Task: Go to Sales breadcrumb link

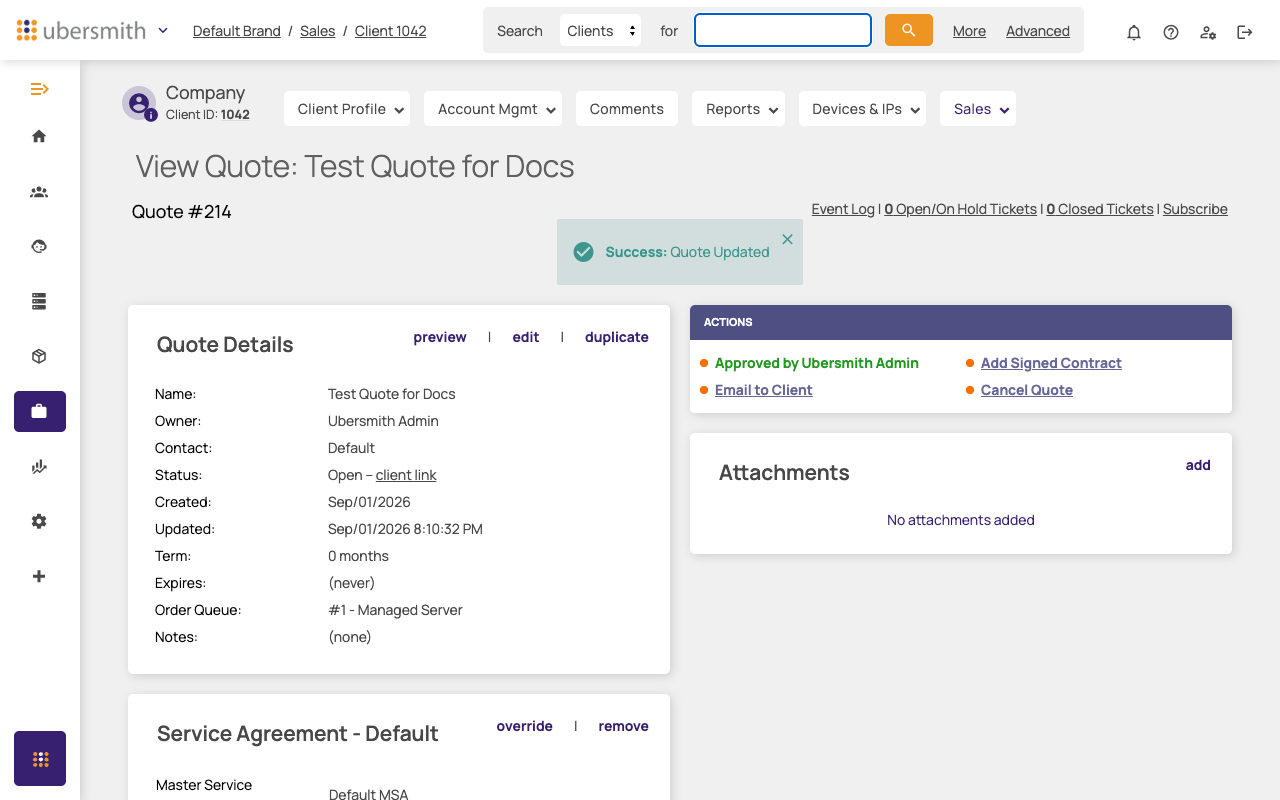Action: tap(318, 31)
